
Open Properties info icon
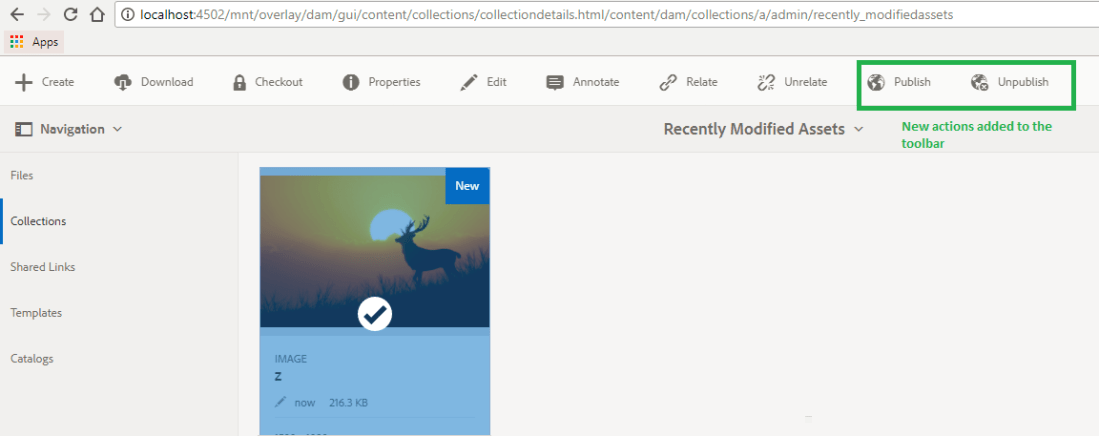[x=351, y=82]
